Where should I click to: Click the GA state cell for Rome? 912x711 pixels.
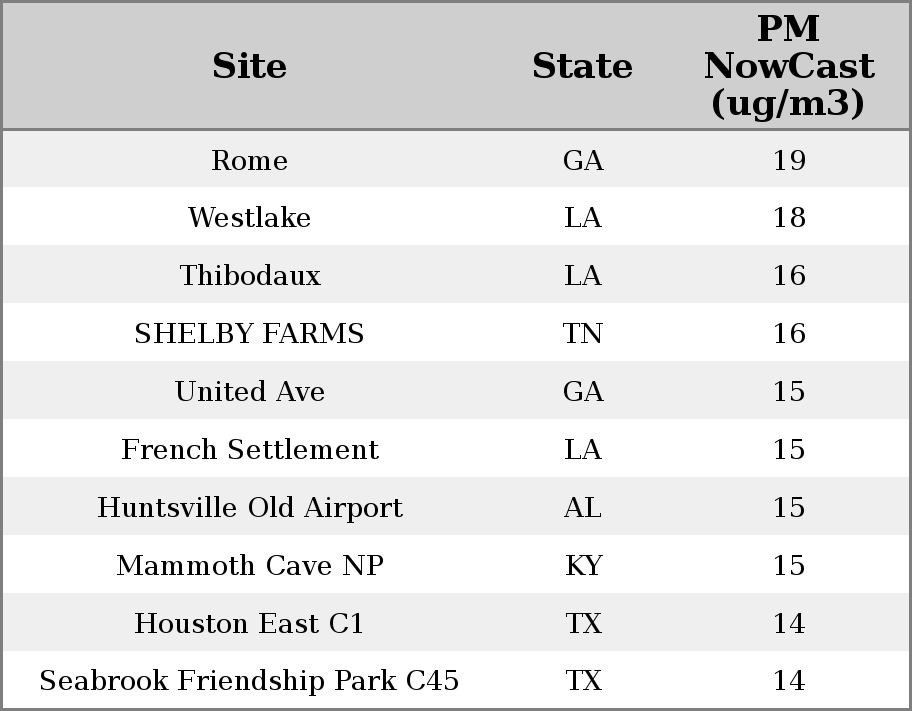click(x=583, y=160)
